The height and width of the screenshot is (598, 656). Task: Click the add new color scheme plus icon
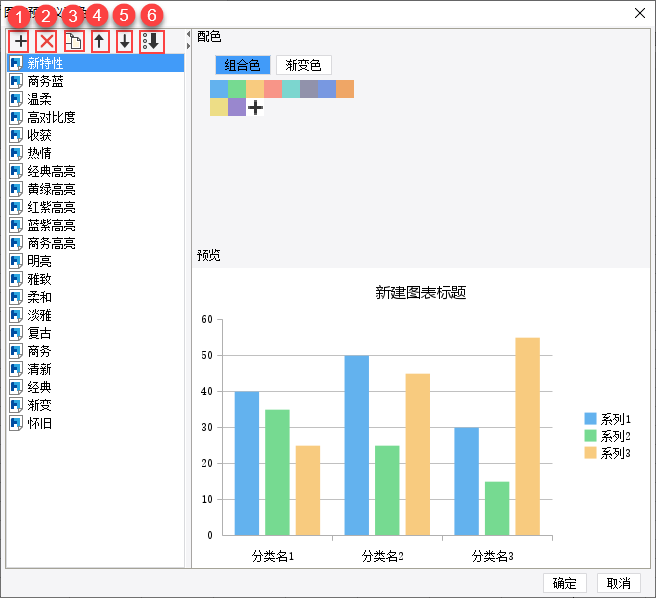20,41
